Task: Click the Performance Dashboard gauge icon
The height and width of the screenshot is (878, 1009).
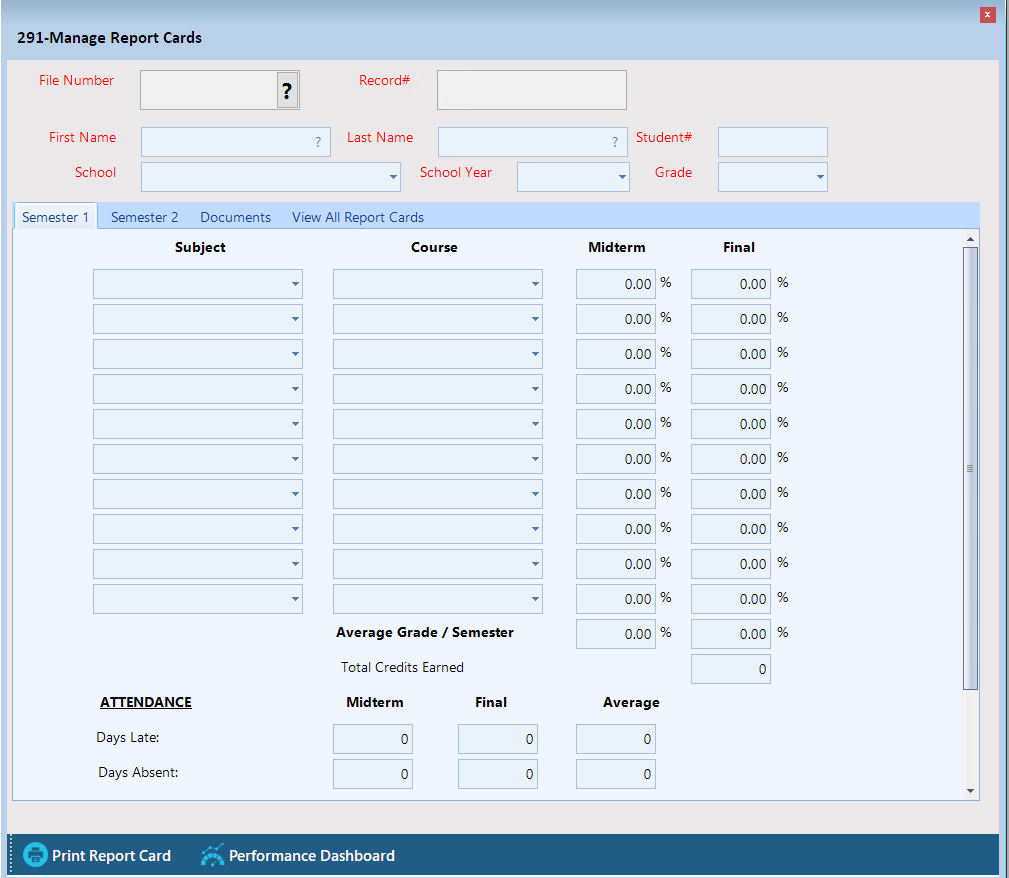Action: (x=212, y=855)
